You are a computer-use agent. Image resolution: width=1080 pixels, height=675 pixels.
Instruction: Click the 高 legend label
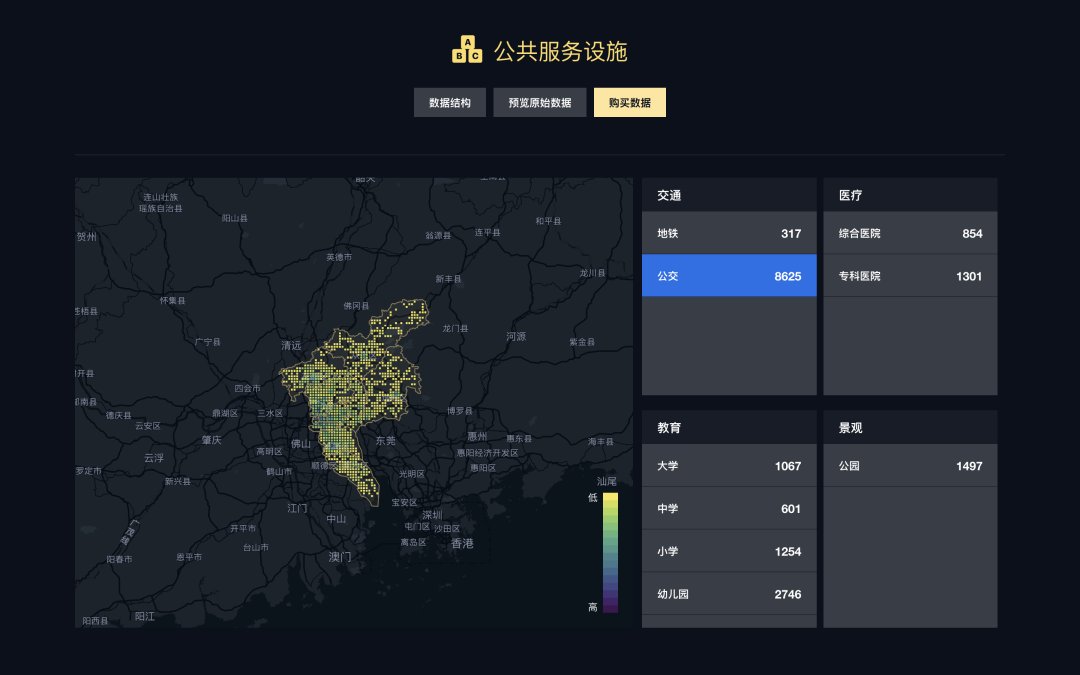coord(593,607)
